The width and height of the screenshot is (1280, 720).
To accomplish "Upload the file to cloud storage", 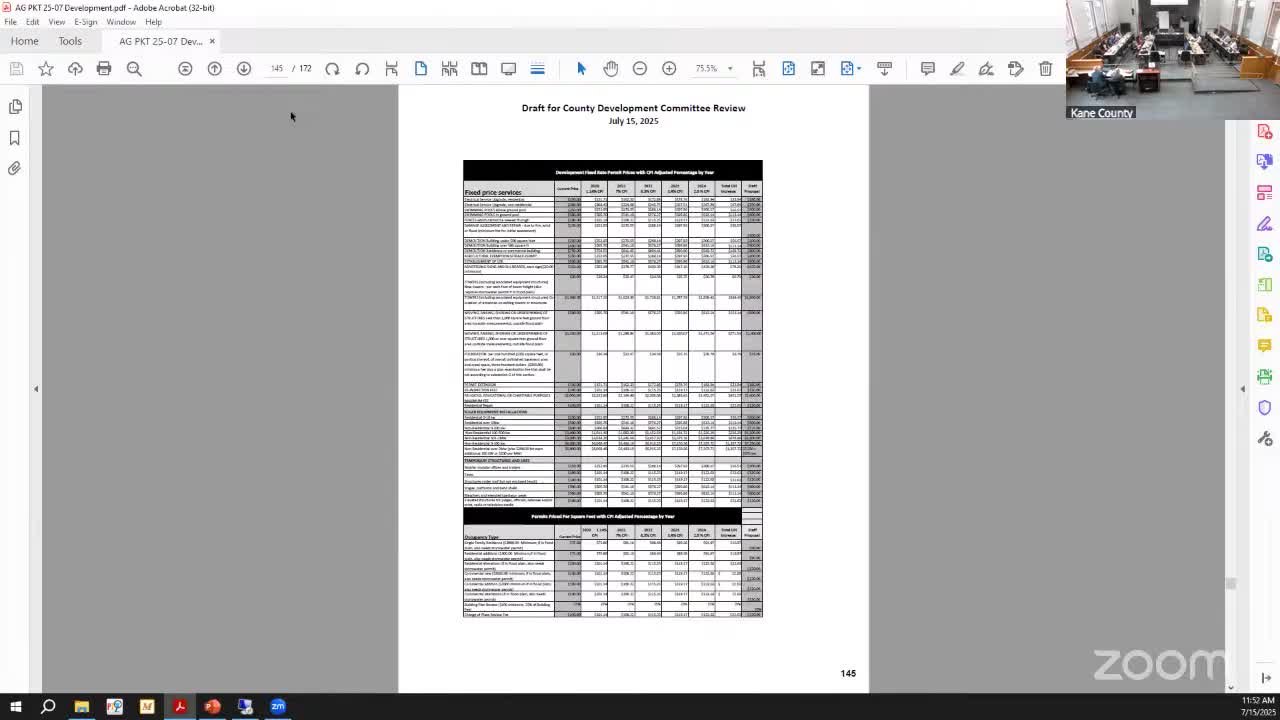I will click(75, 68).
